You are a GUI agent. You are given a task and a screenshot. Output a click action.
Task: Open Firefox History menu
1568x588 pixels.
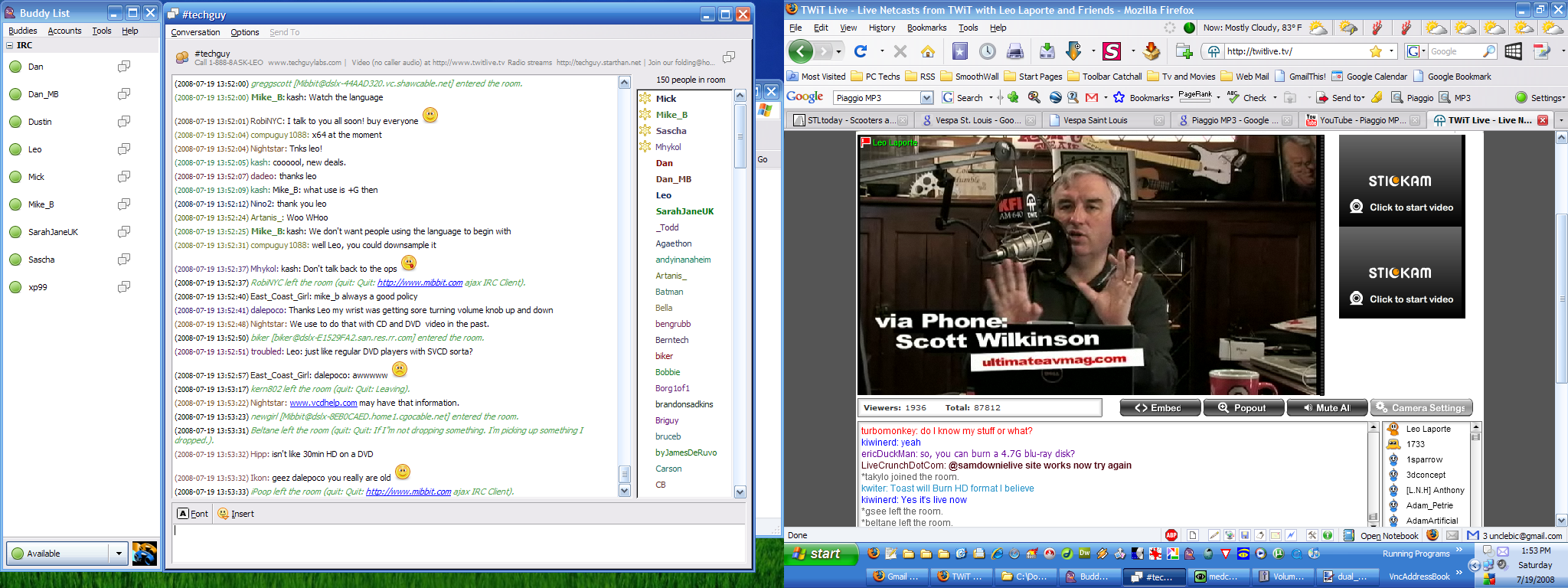pyautogui.click(x=881, y=28)
